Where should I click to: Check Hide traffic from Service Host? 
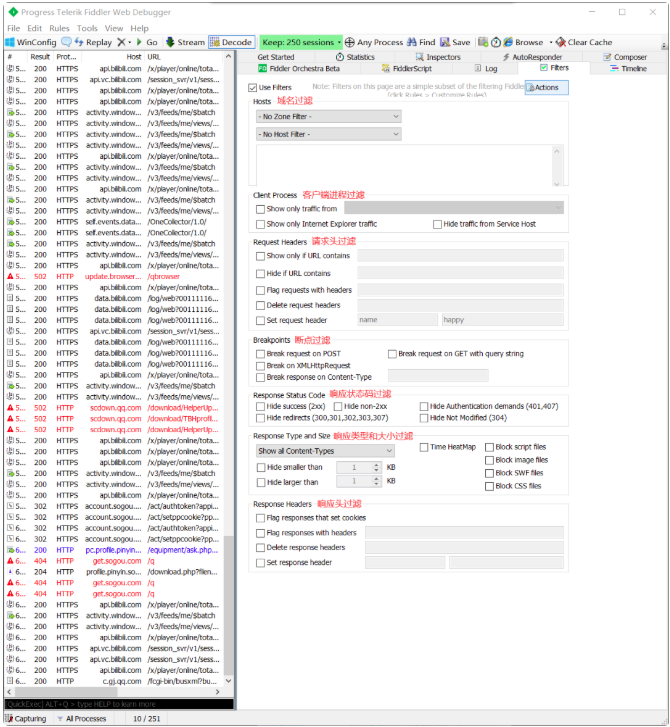[437, 224]
